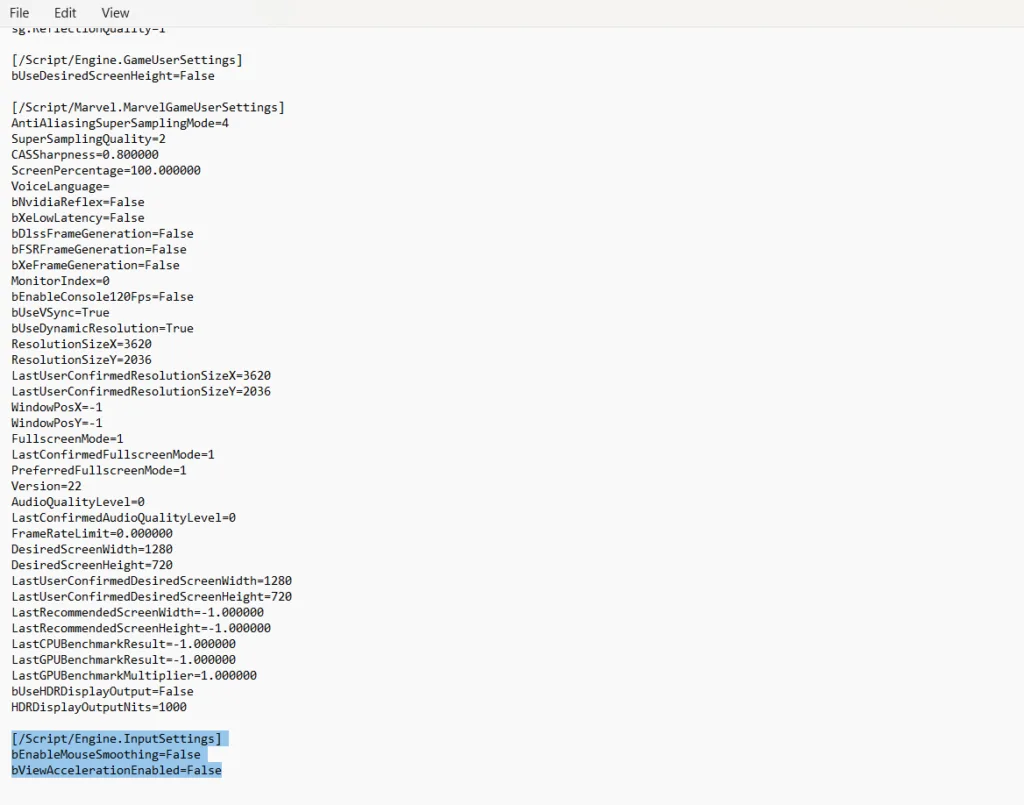Click the bUseDynamicResolution=True line
This screenshot has width=1024, height=805.
pyautogui.click(x=103, y=328)
